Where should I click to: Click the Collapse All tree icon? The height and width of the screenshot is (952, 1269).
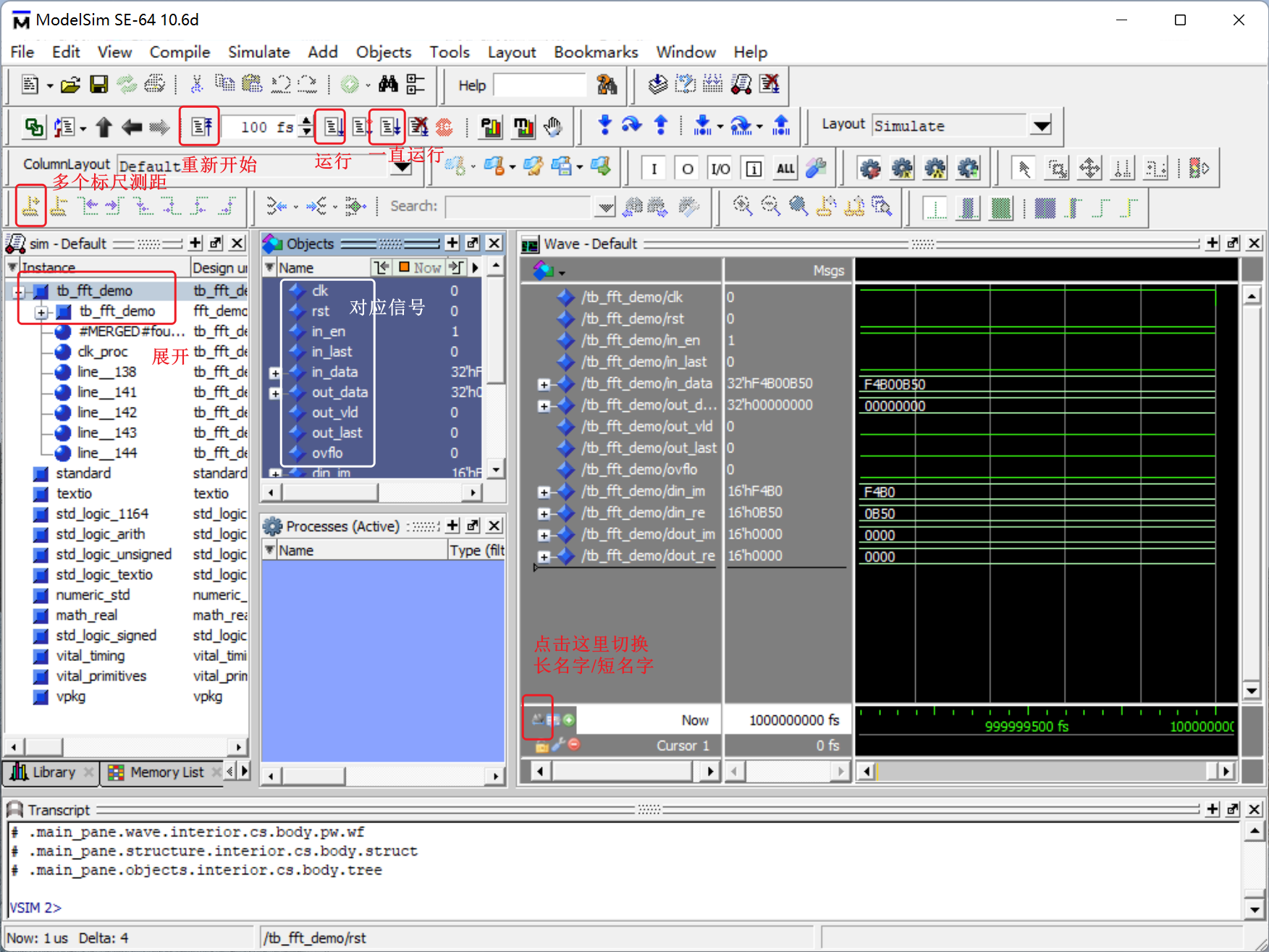tap(416, 85)
